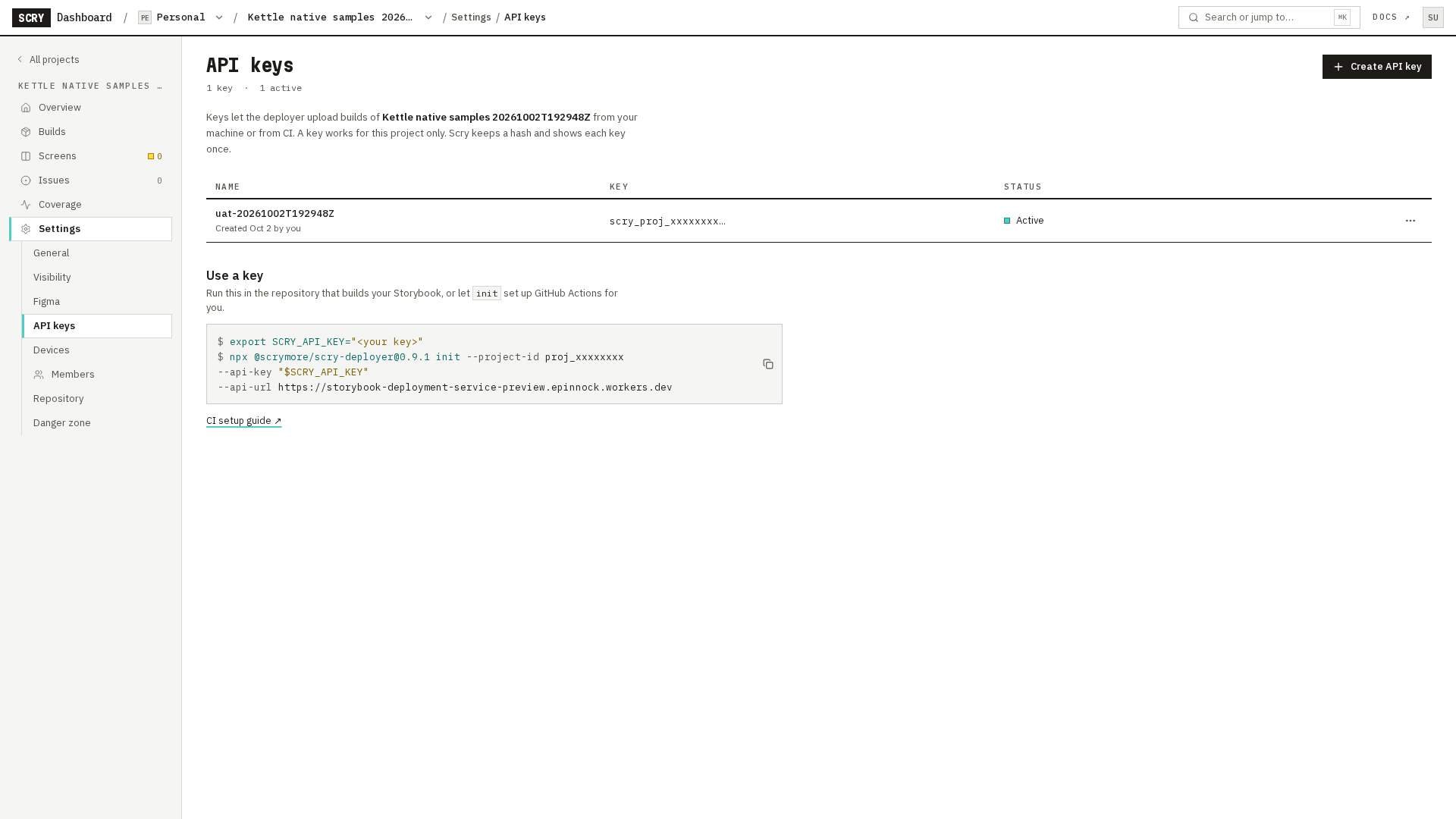Click Settings breadcrumb link
The image size is (1456, 819).
(x=471, y=17)
